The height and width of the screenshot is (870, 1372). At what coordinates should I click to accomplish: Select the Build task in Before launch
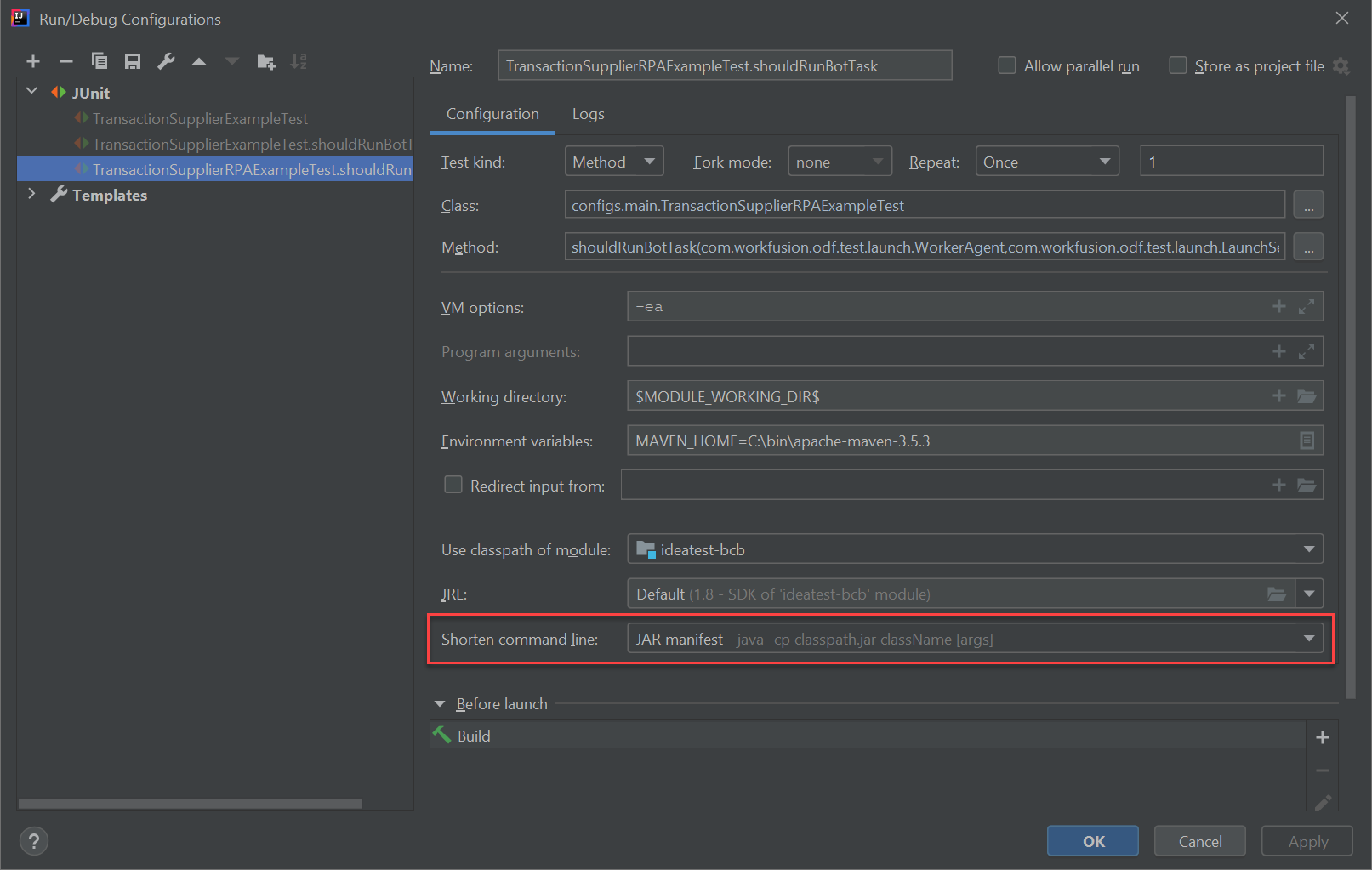868,736
